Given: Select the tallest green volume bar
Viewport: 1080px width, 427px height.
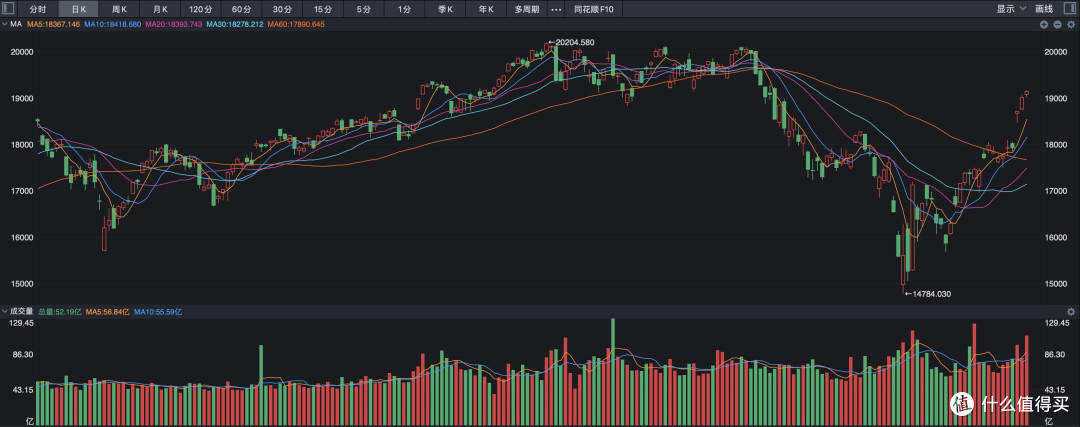Looking at the screenshot, I should pos(612,372).
